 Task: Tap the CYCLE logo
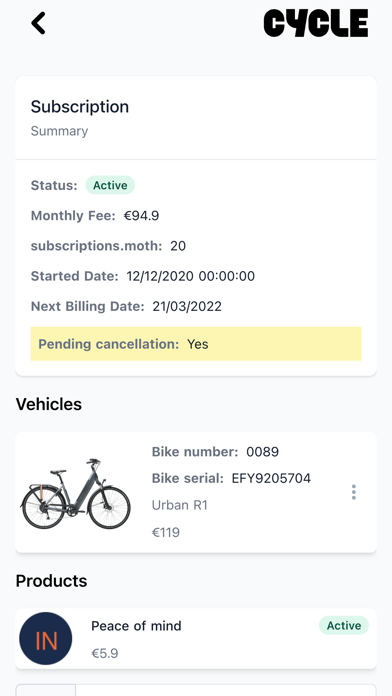pos(316,24)
